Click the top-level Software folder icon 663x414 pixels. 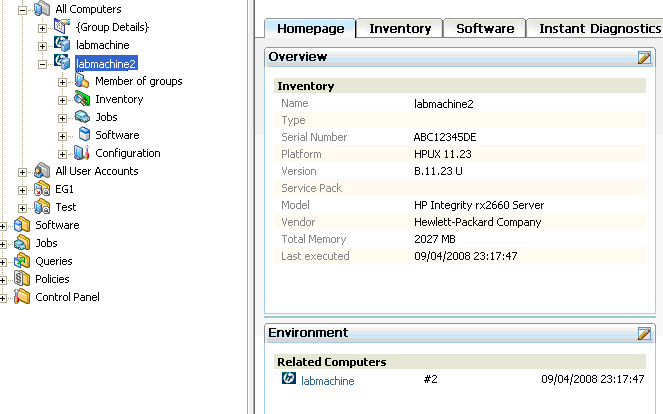(22, 225)
